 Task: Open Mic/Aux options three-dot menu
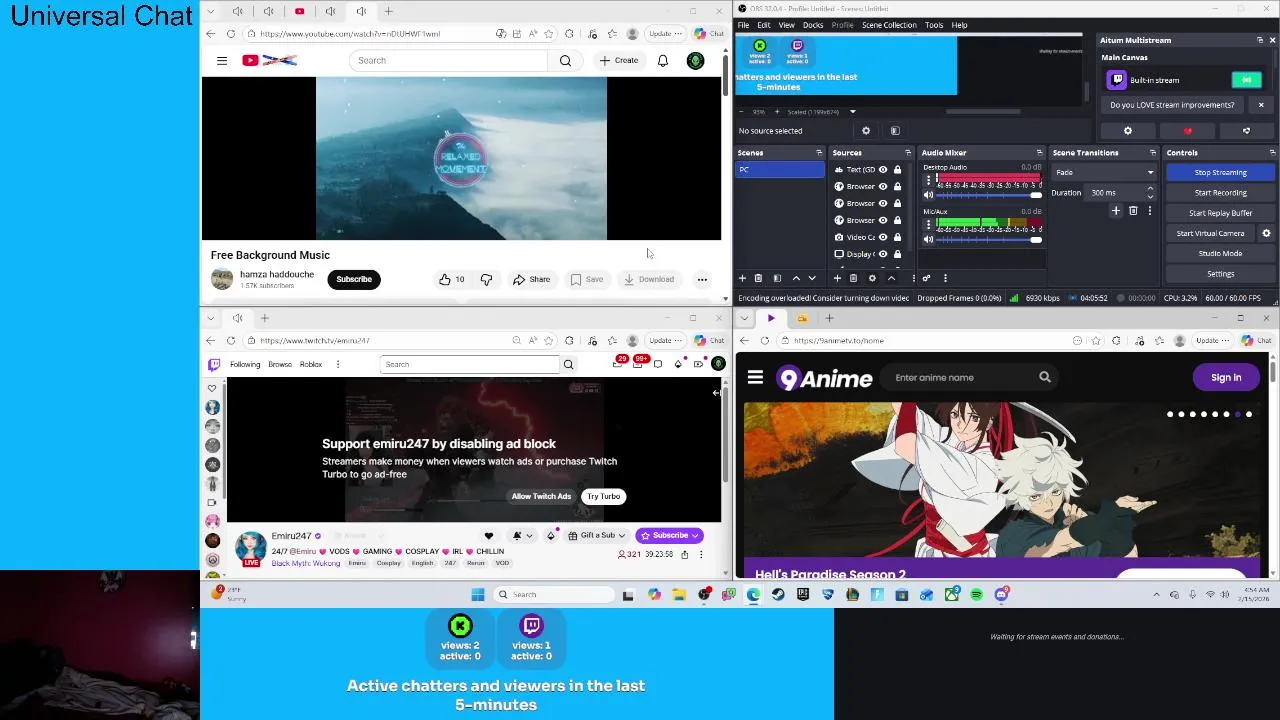coord(929,225)
